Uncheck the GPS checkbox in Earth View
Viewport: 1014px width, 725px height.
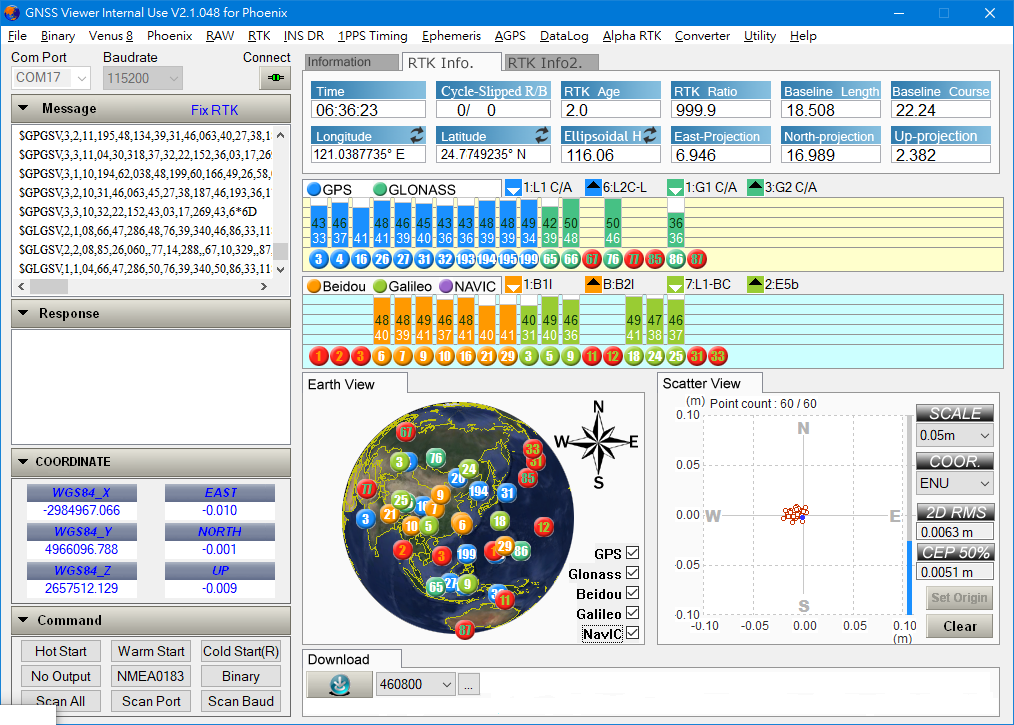632,554
